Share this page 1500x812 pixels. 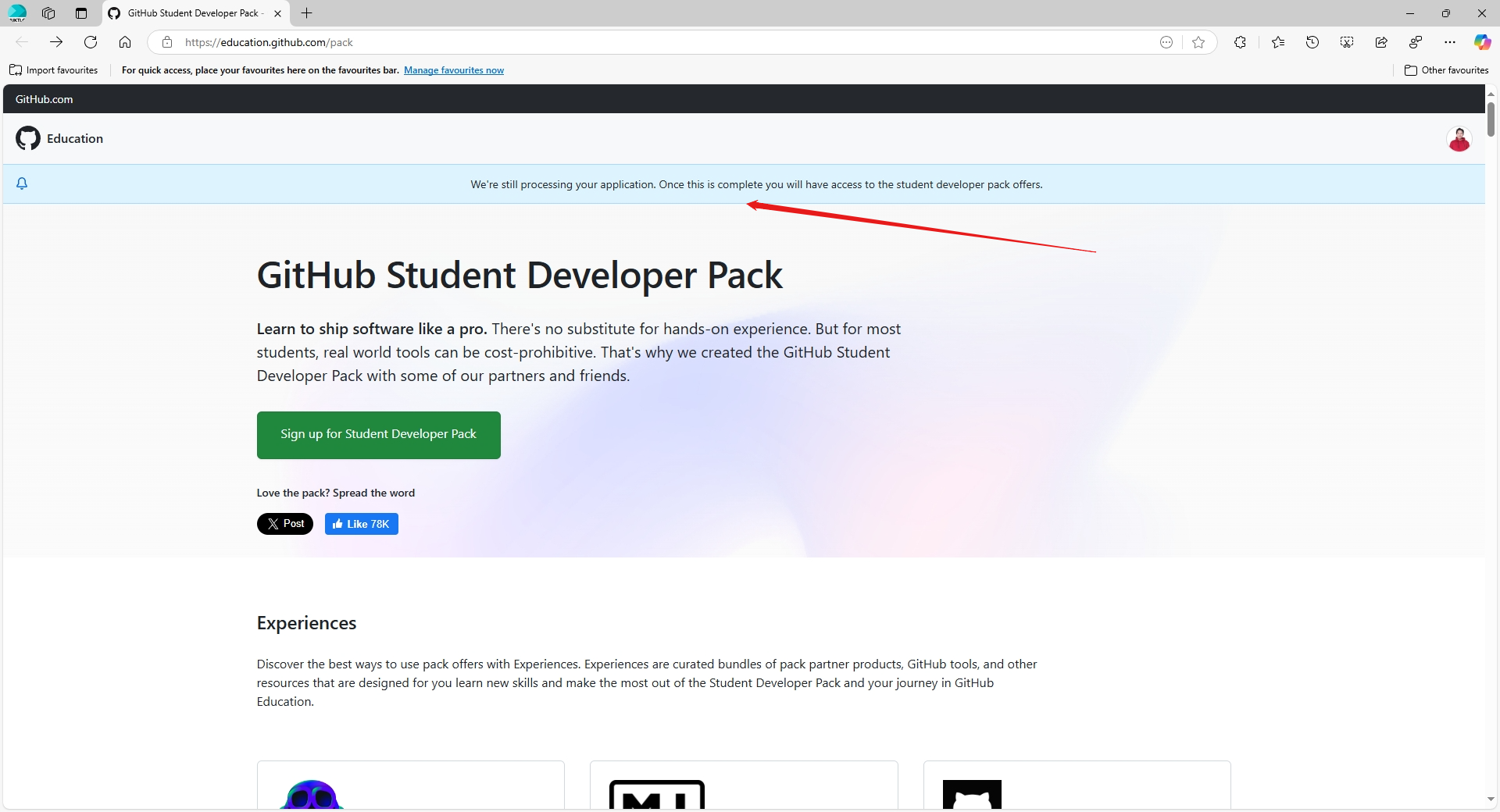point(1380,42)
